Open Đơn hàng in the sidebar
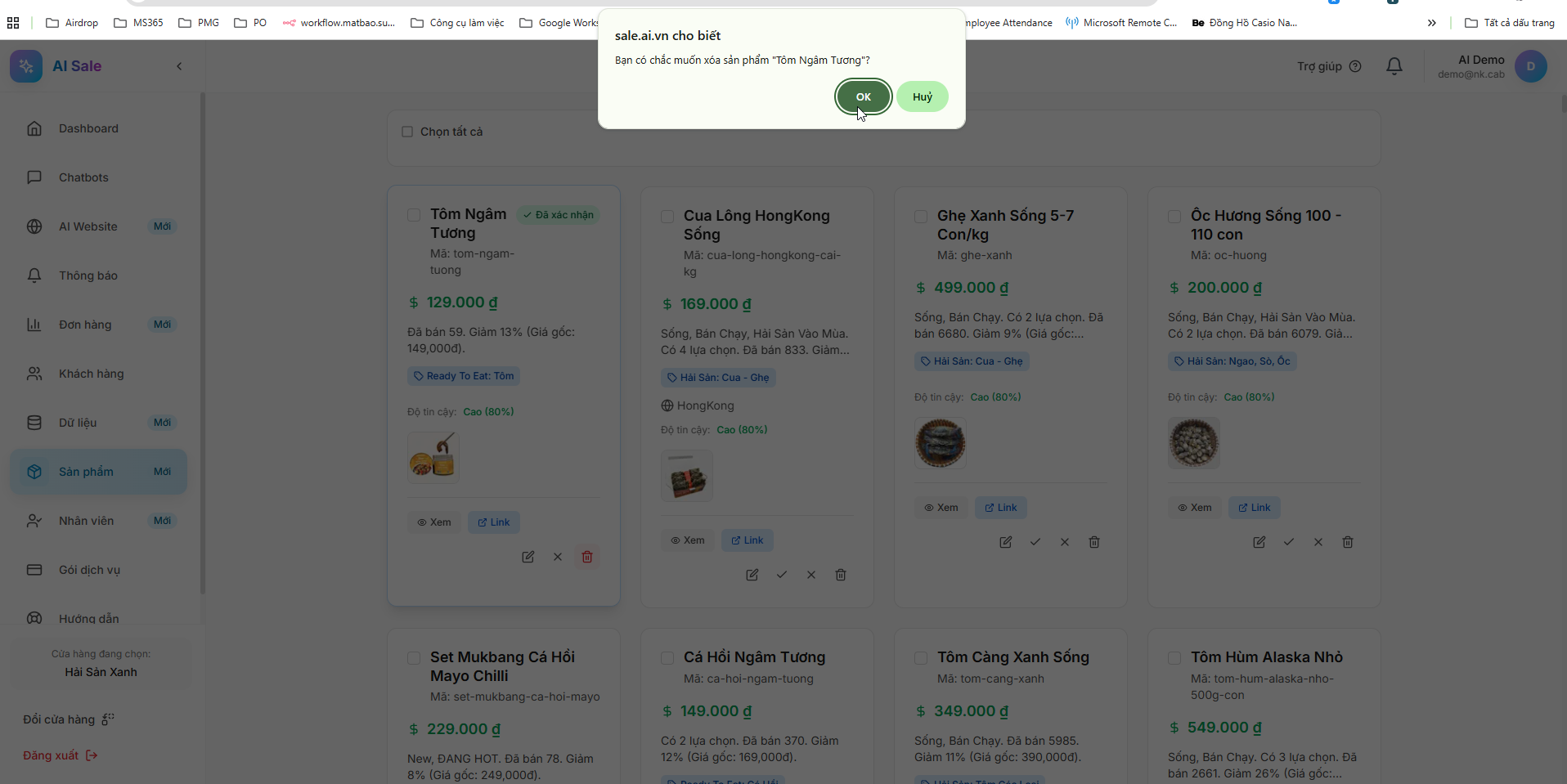 pos(85,325)
